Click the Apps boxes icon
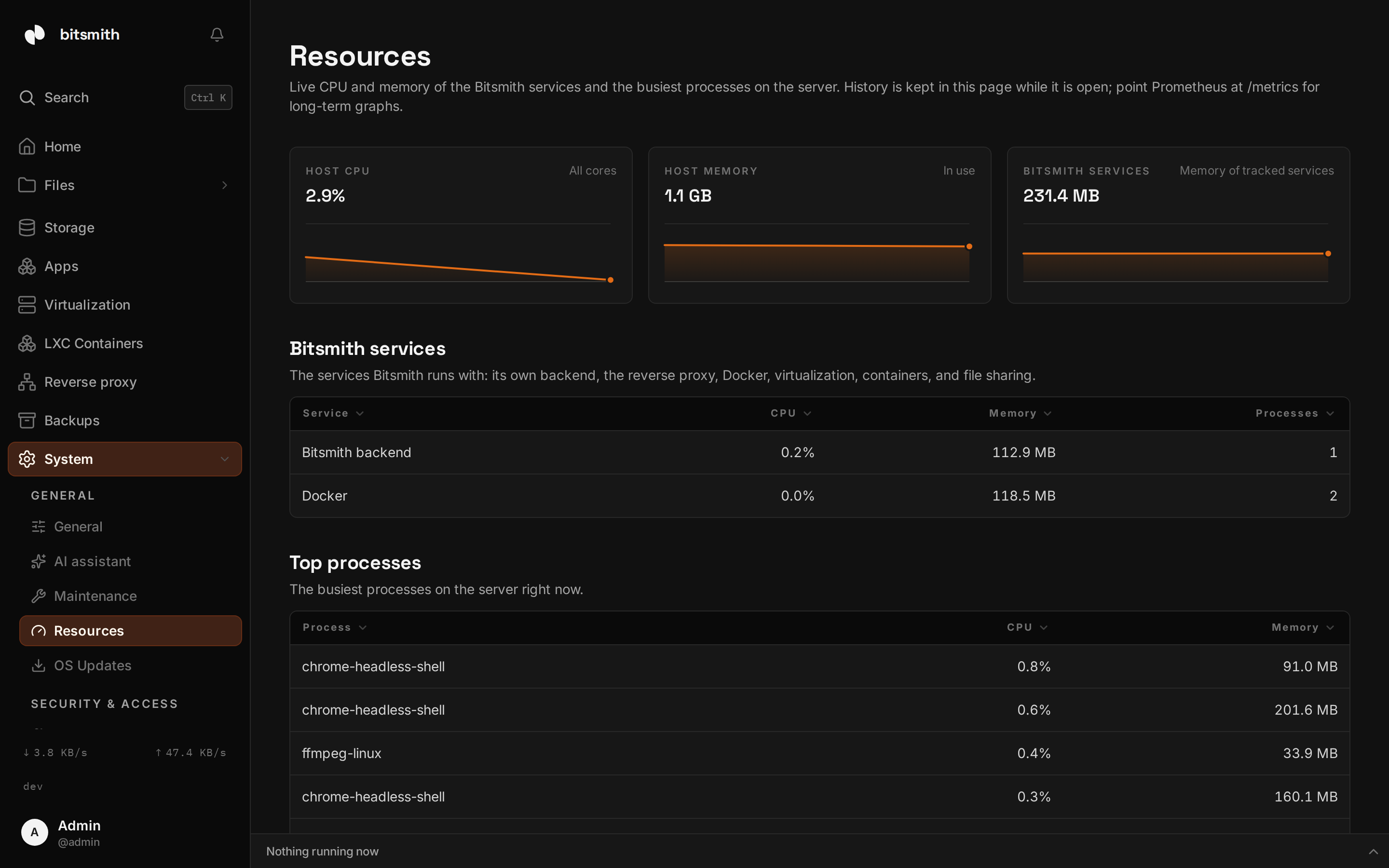1389x868 pixels. pos(27,266)
